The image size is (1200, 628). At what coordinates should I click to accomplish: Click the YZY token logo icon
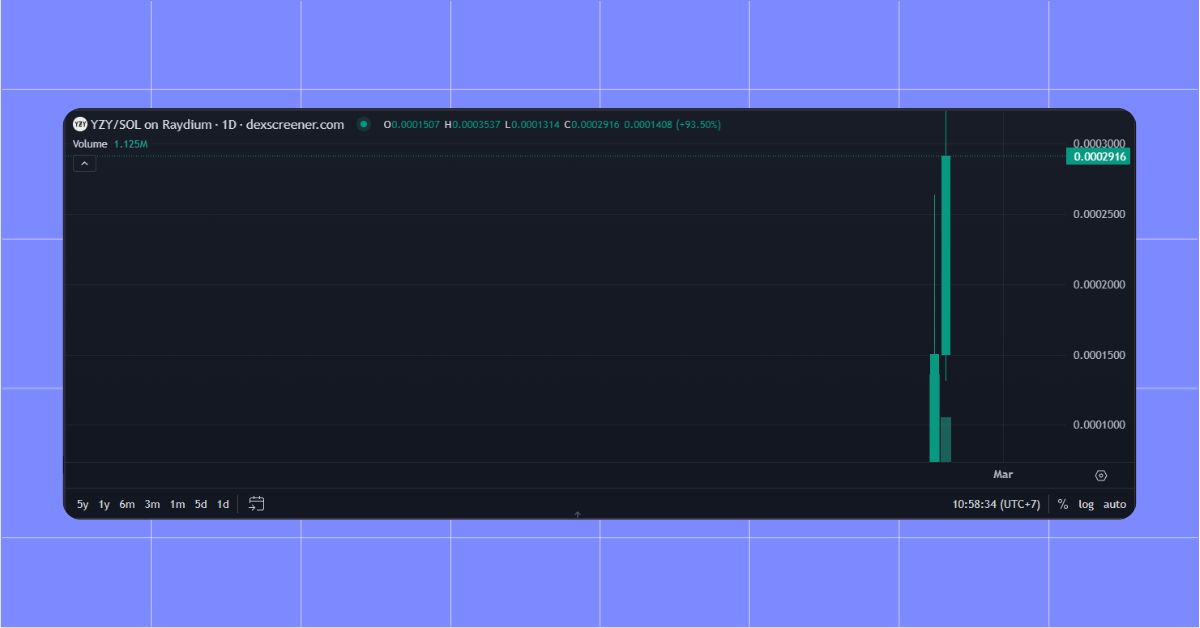point(80,125)
